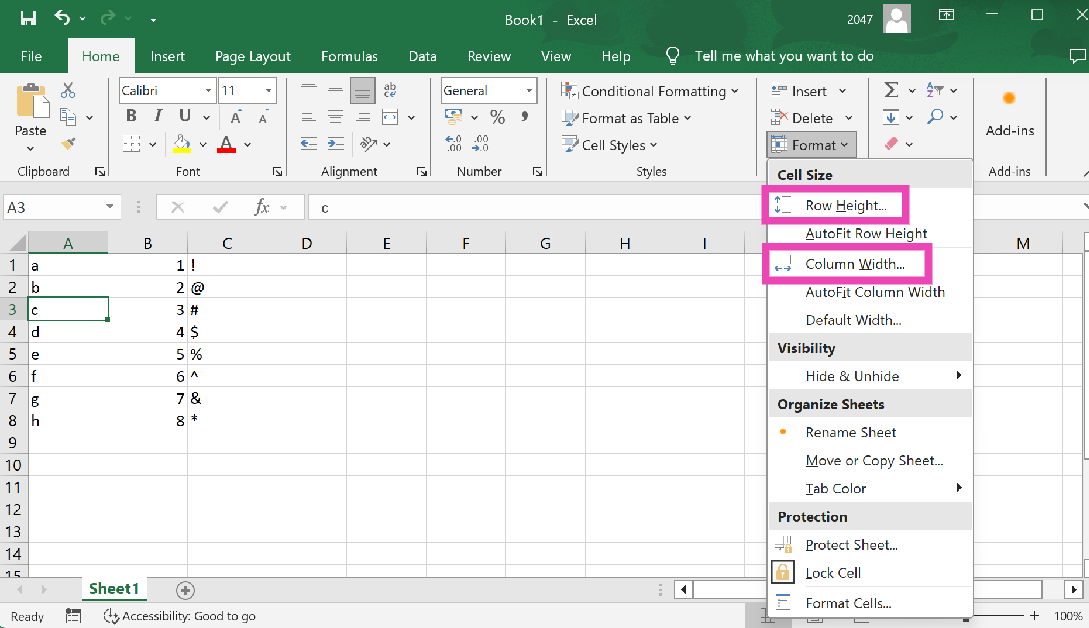Click the Percent Style icon

coord(497,118)
